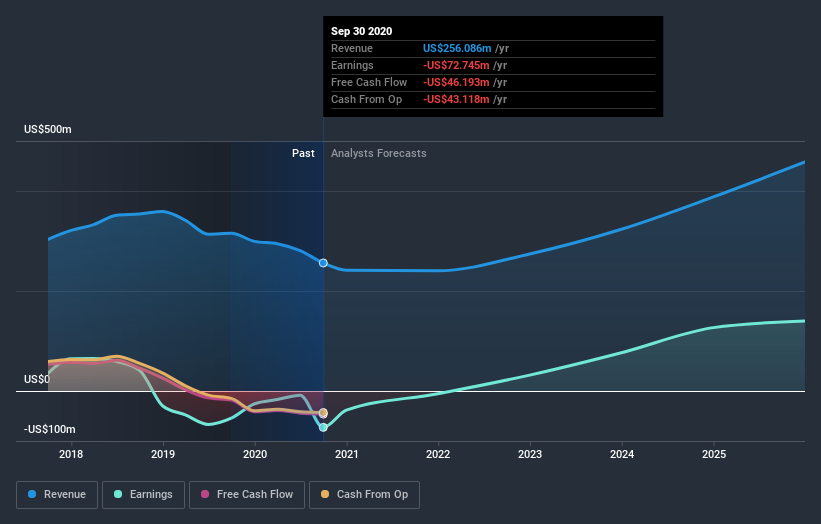Click the Past label on chart
The width and height of the screenshot is (821, 524).
(303, 153)
